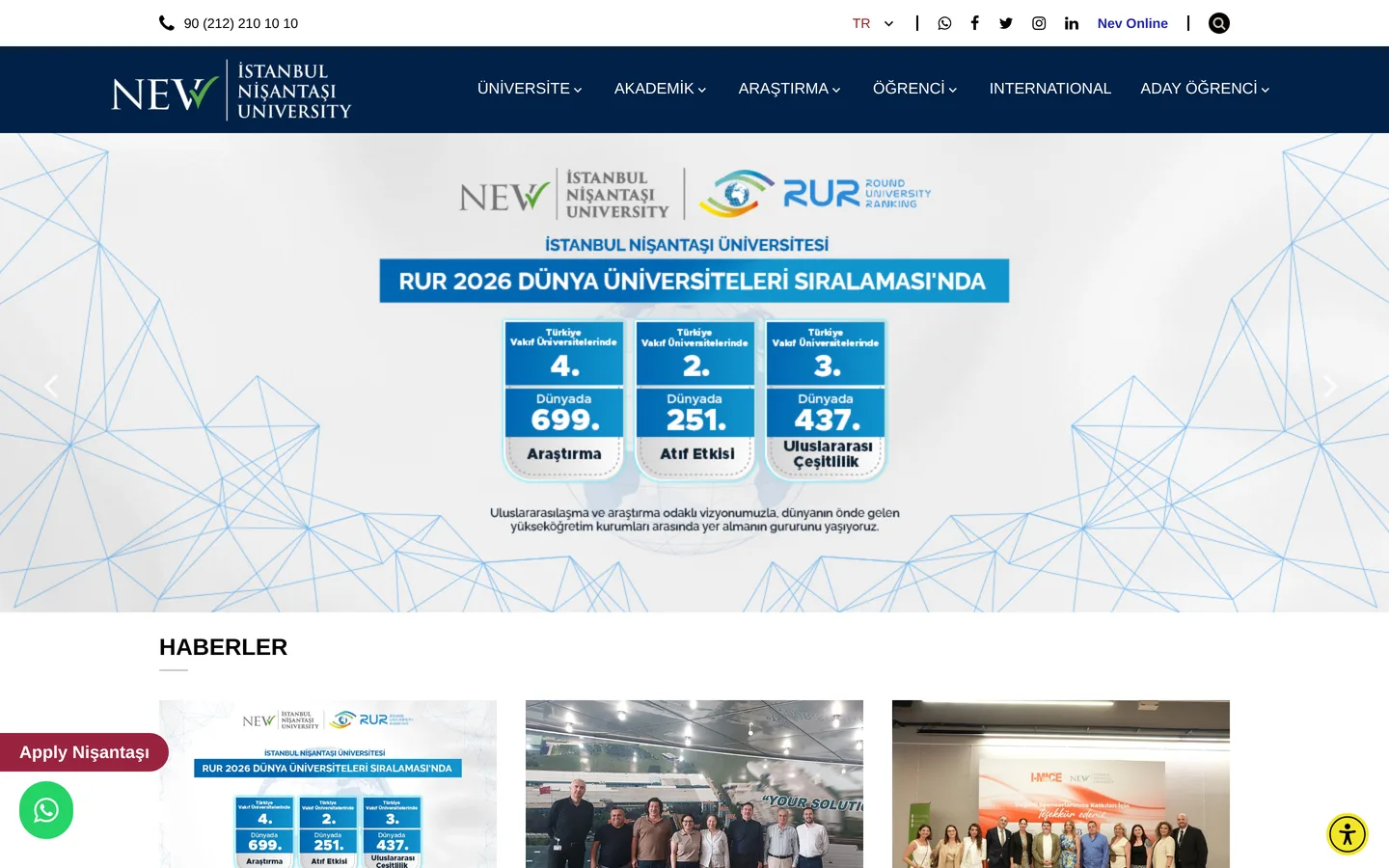Open the INTERNATIONAL menu item
1389x868 pixels.
1050,89
